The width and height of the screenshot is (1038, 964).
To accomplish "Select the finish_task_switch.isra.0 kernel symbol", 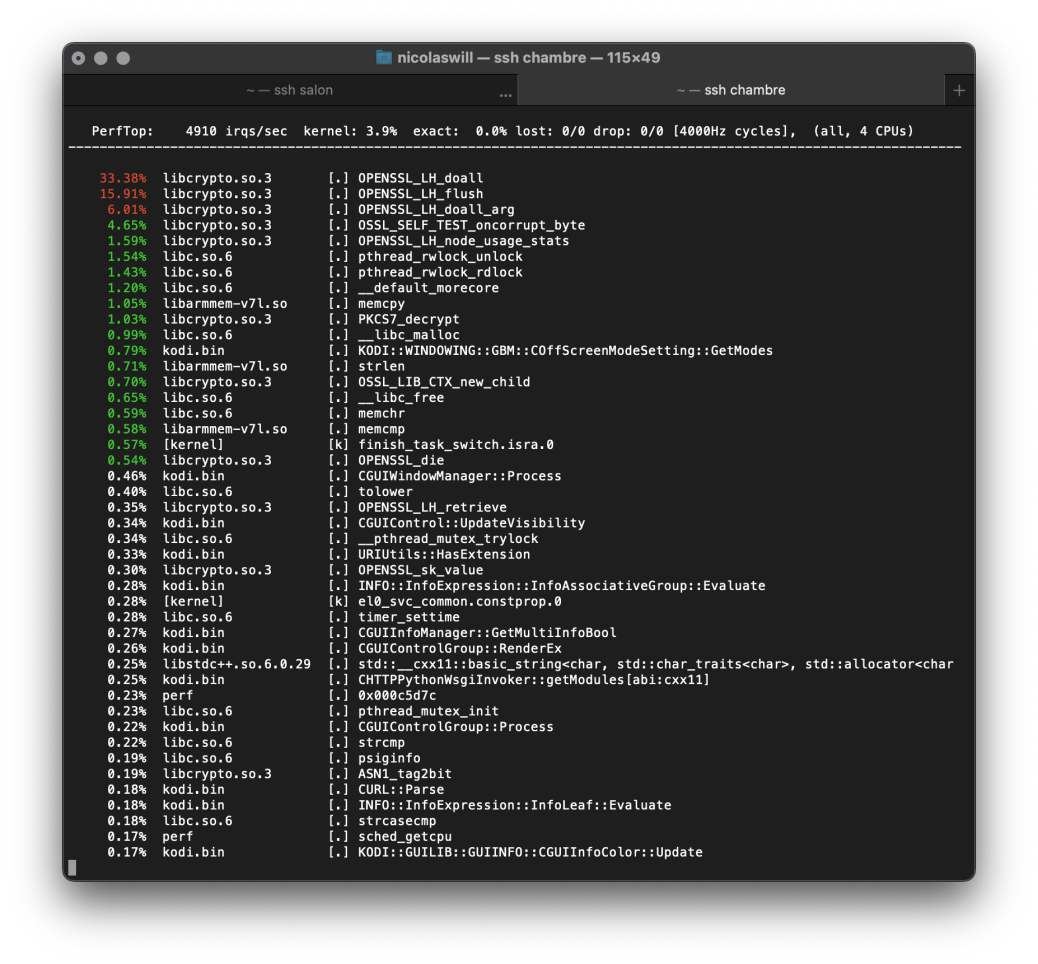I will click(455, 444).
